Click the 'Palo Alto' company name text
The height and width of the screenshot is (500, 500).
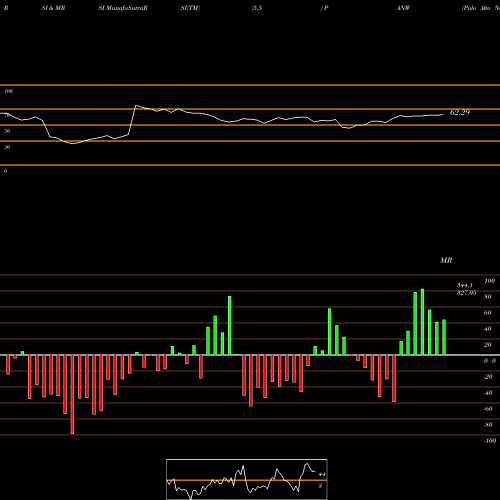(x=476, y=8)
